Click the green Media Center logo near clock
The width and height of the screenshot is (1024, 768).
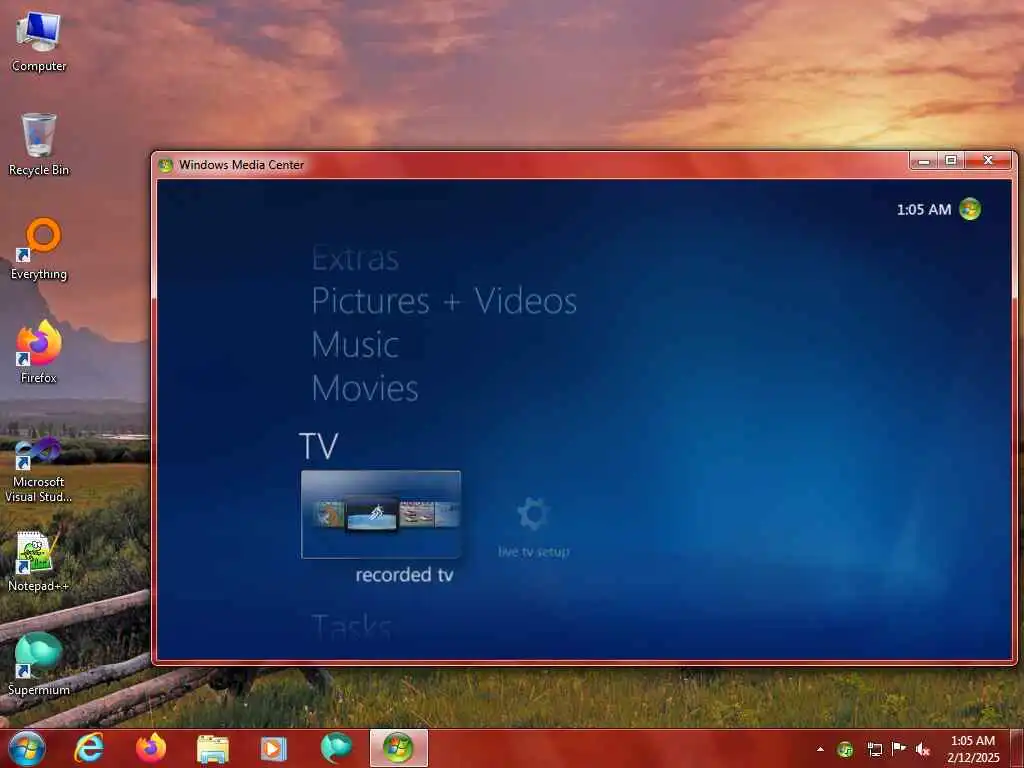pyautogui.click(x=970, y=209)
